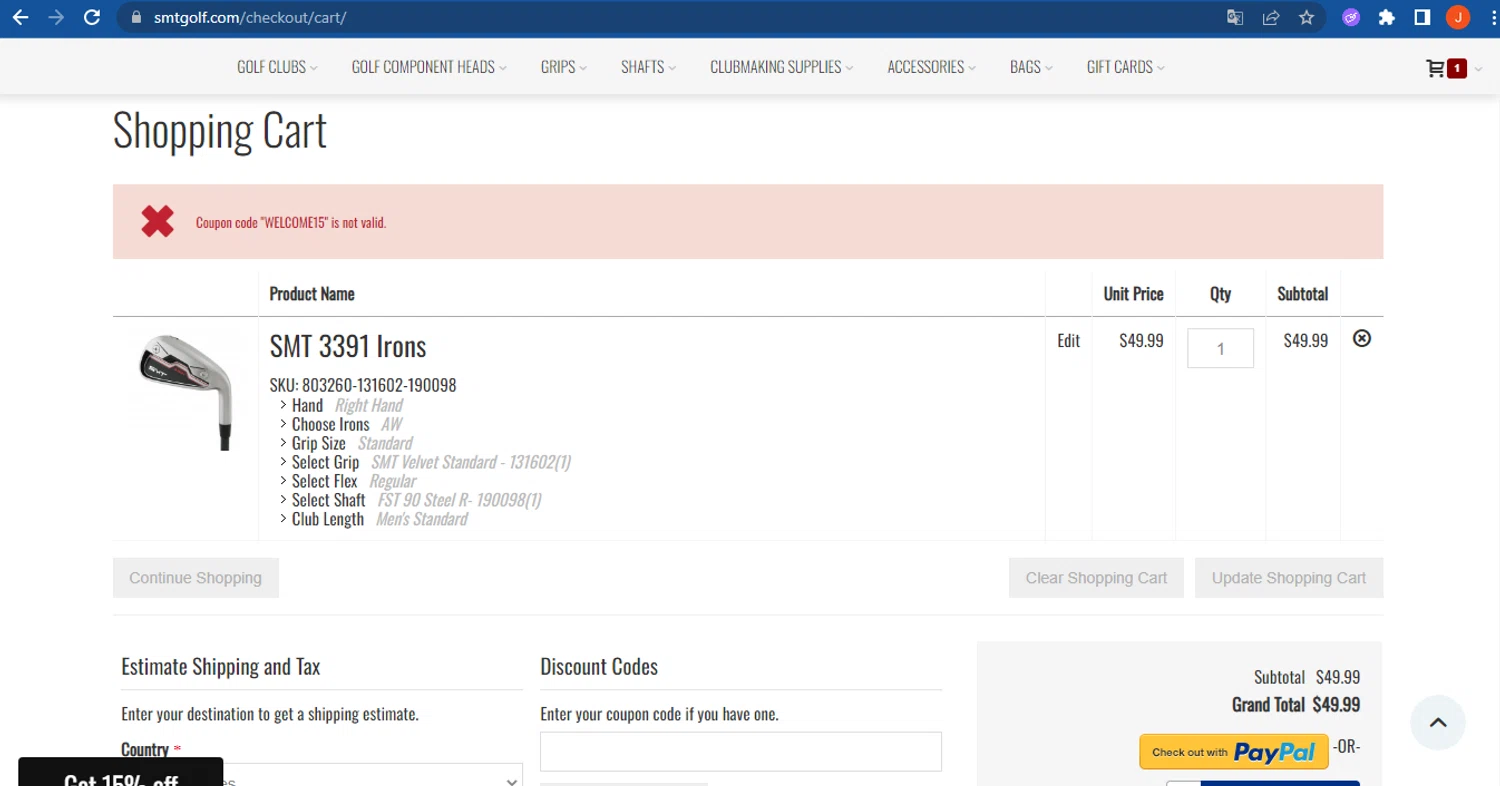Open the translate page icon
This screenshot has height=786, width=1500.
1235,17
